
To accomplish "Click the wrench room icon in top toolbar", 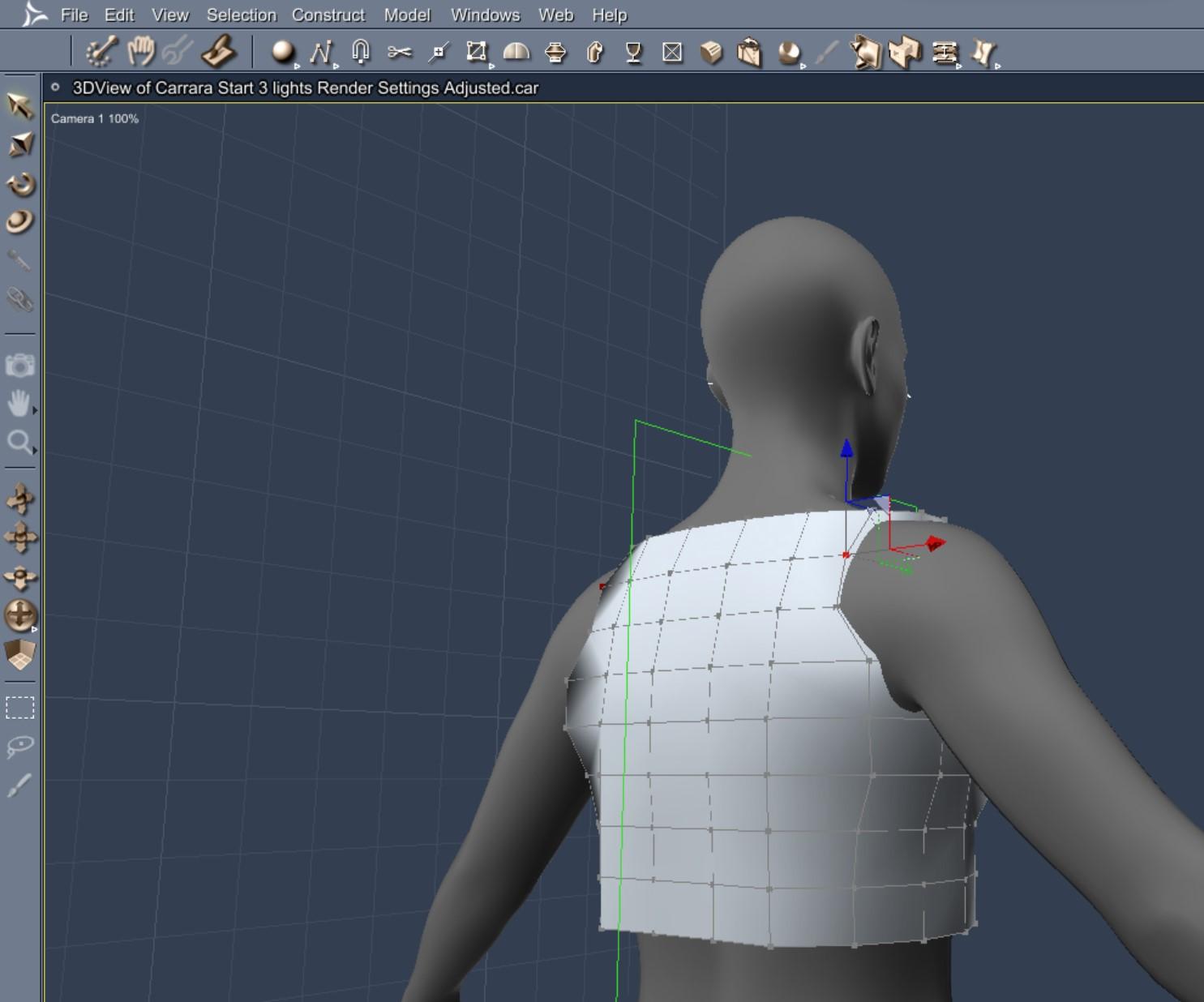I will click(101, 52).
